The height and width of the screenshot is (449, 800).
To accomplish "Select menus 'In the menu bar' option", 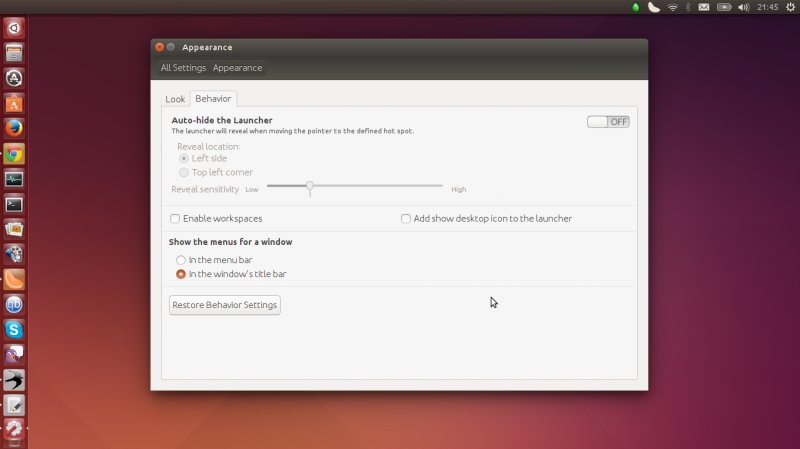I will 181,260.
